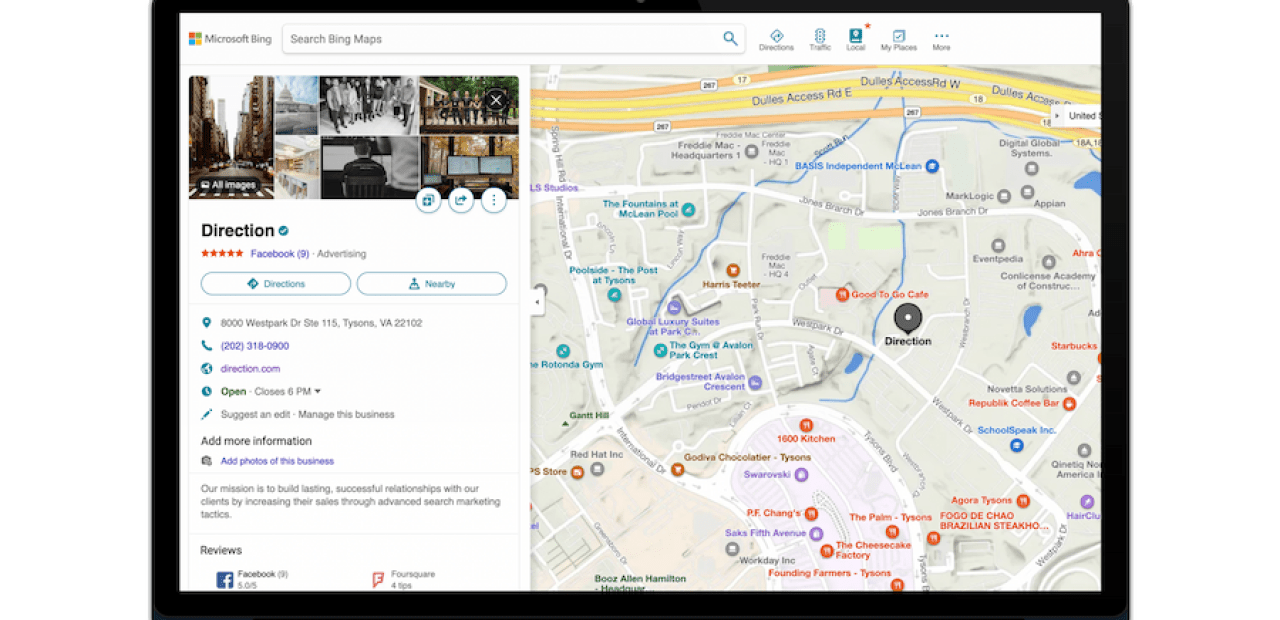1280x620 pixels.
Task: Open the More menu in the top navigation
Action: pyautogui.click(x=940, y=38)
